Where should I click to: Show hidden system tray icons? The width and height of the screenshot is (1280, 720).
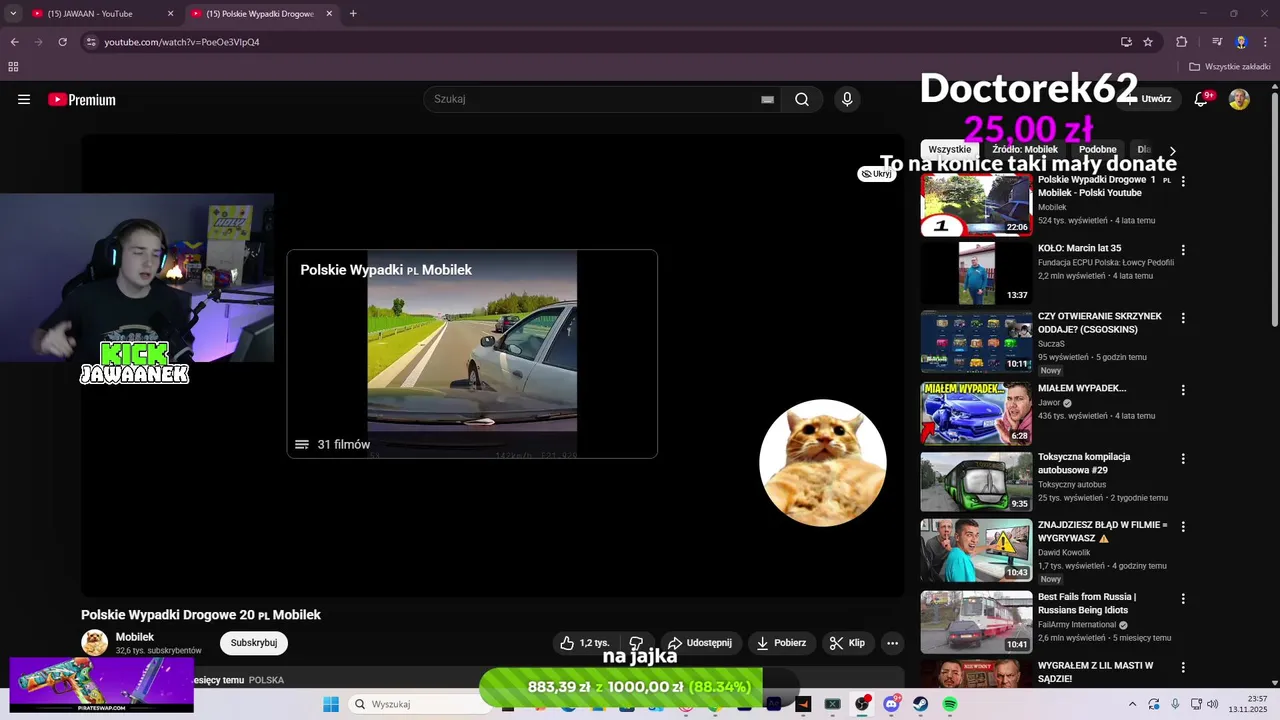point(1132,704)
